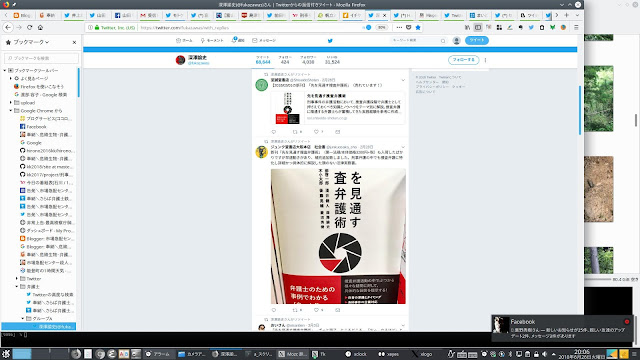This screenshot has width=640, height=360.
Task: View the 424 following count
Action: pos(285,60)
